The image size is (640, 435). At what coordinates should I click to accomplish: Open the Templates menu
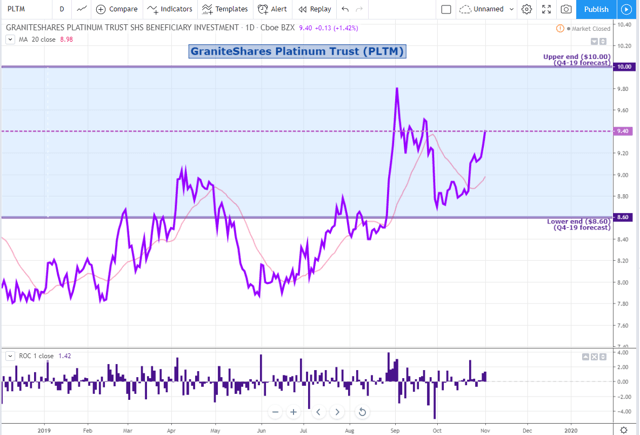click(225, 9)
